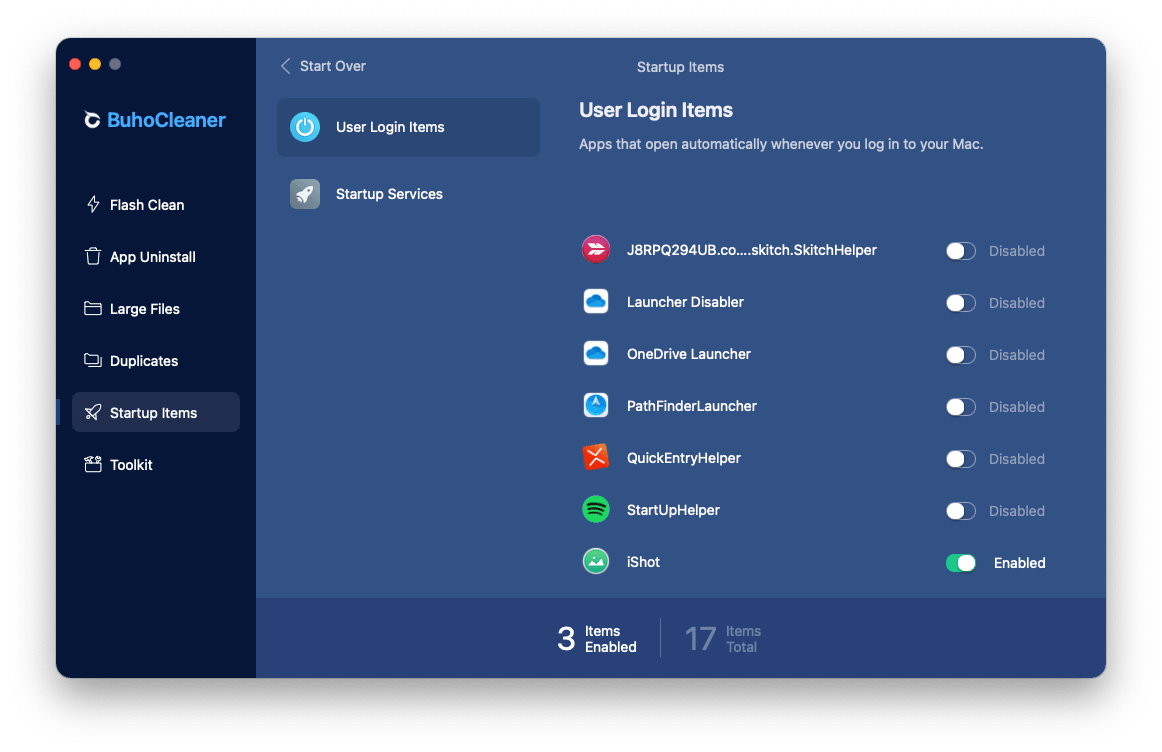
Task: Select the Startup Items sidebar entry
Action: [x=156, y=412]
